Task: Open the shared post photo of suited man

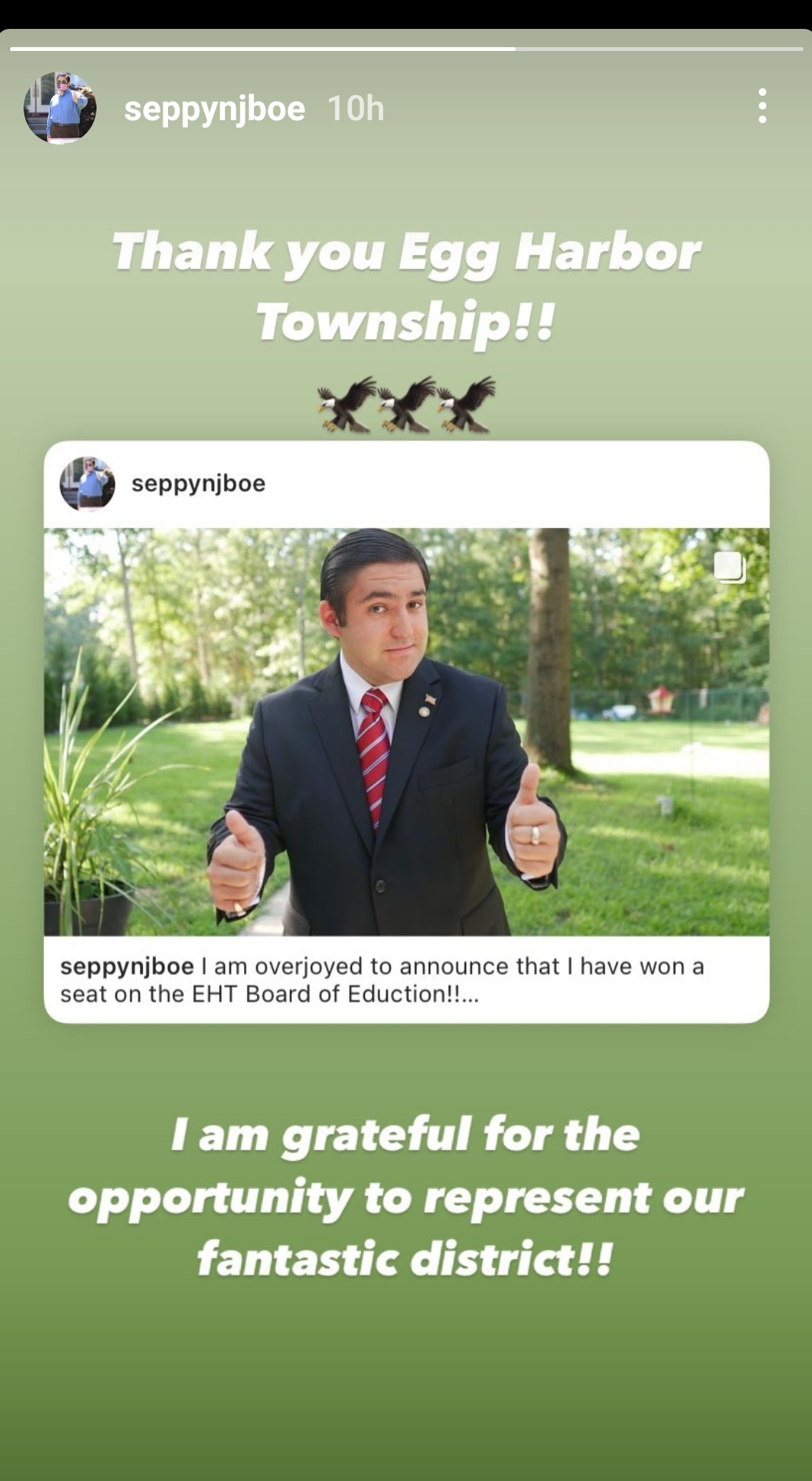Action: tap(407, 732)
